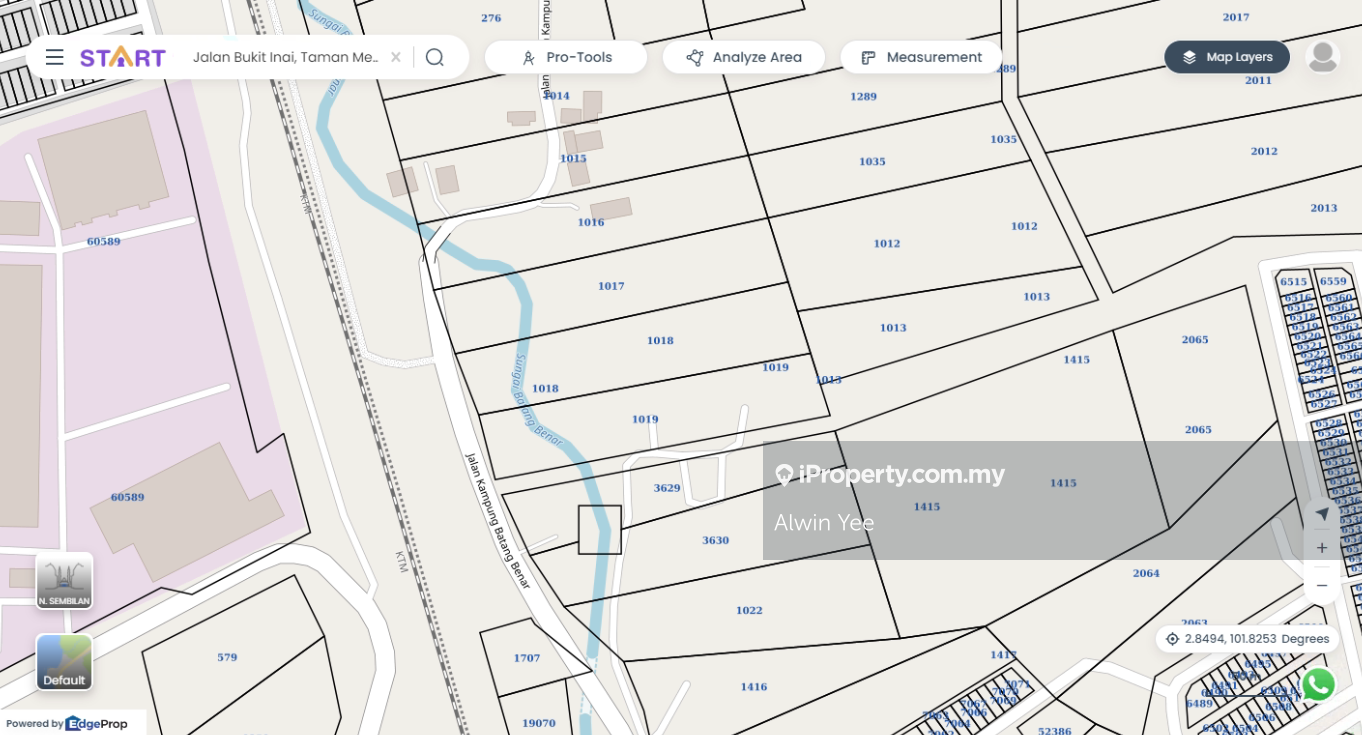Select land lot 1022 on map
1362x735 pixels.
coord(749,610)
